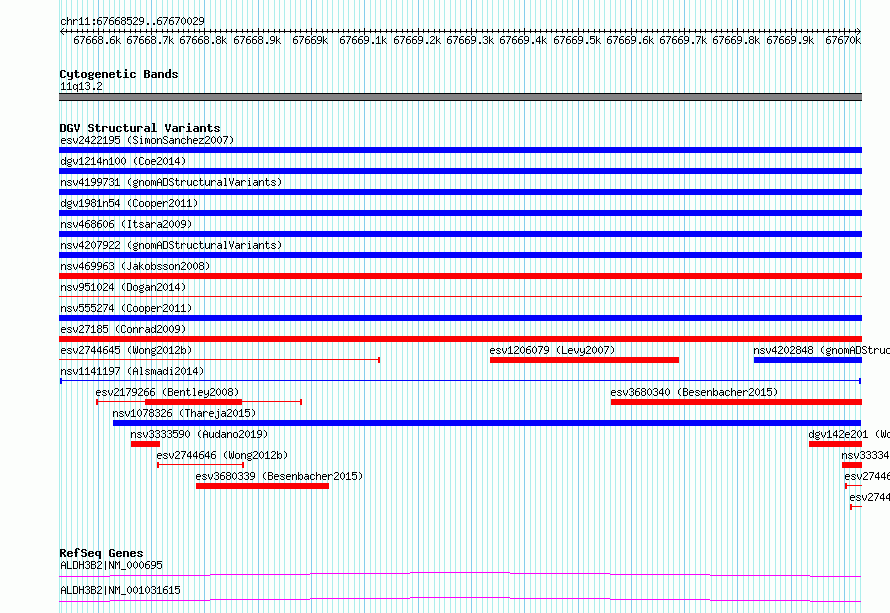Image resolution: width=890 pixels, height=613 pixels.
Task: Click the 11q13.2 band label
Action: (81, 86)
